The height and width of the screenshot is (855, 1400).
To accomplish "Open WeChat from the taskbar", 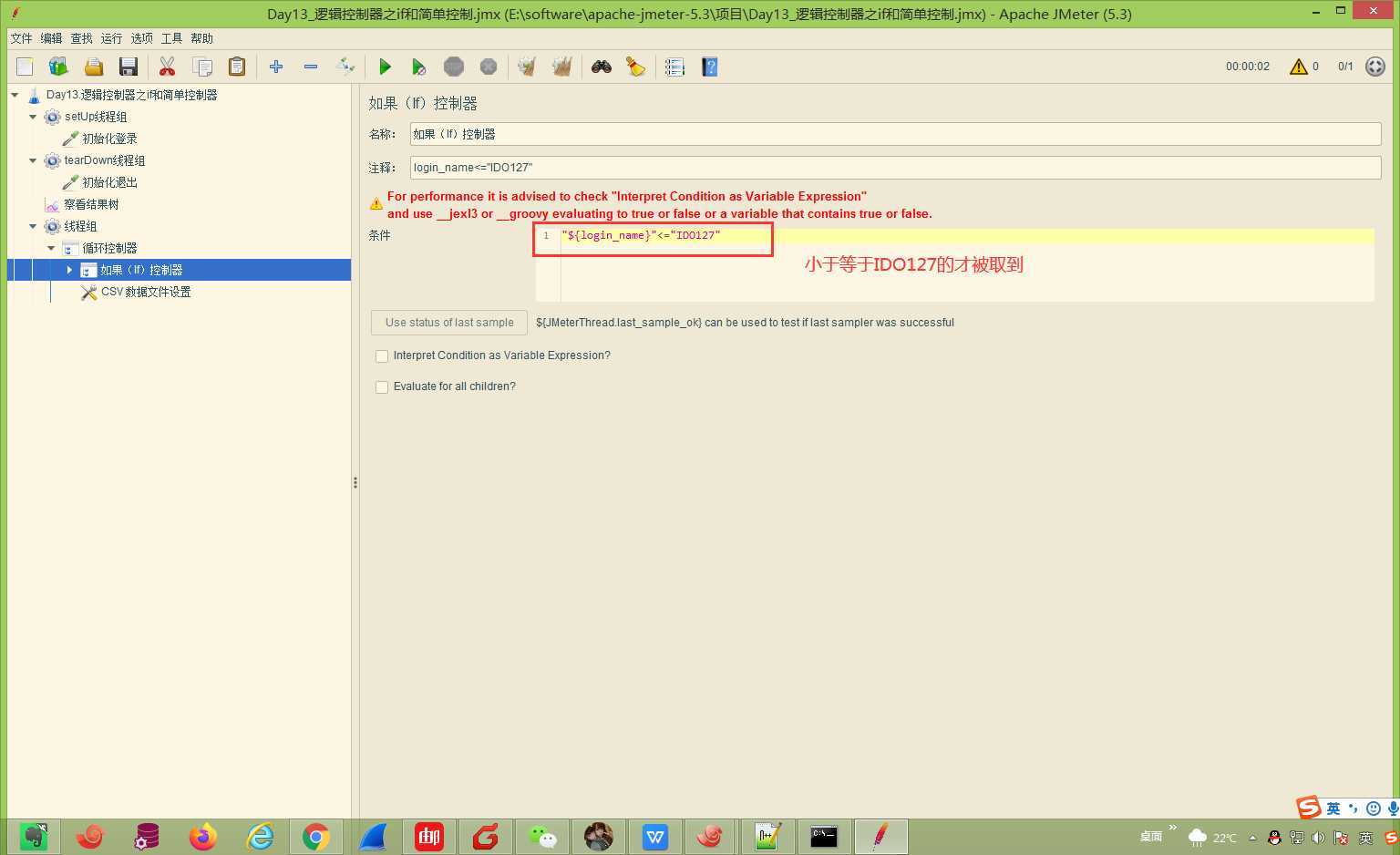I will click(542, 836).
